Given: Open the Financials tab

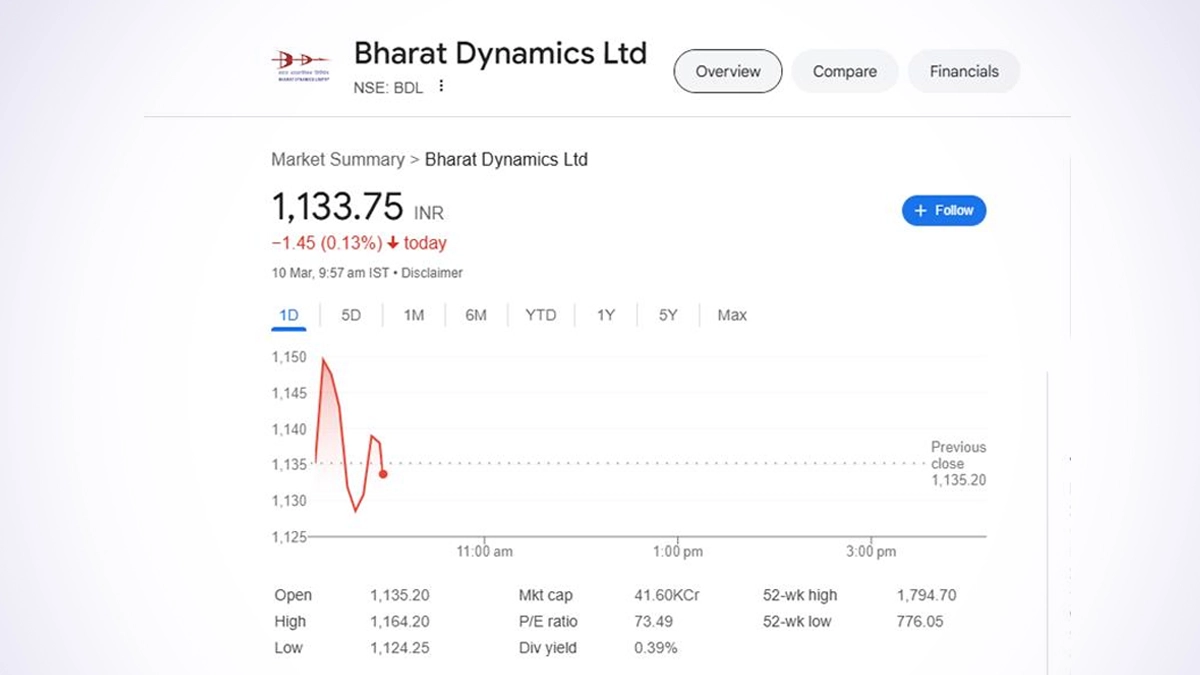Looking at the screenshot, I should 964,71.
